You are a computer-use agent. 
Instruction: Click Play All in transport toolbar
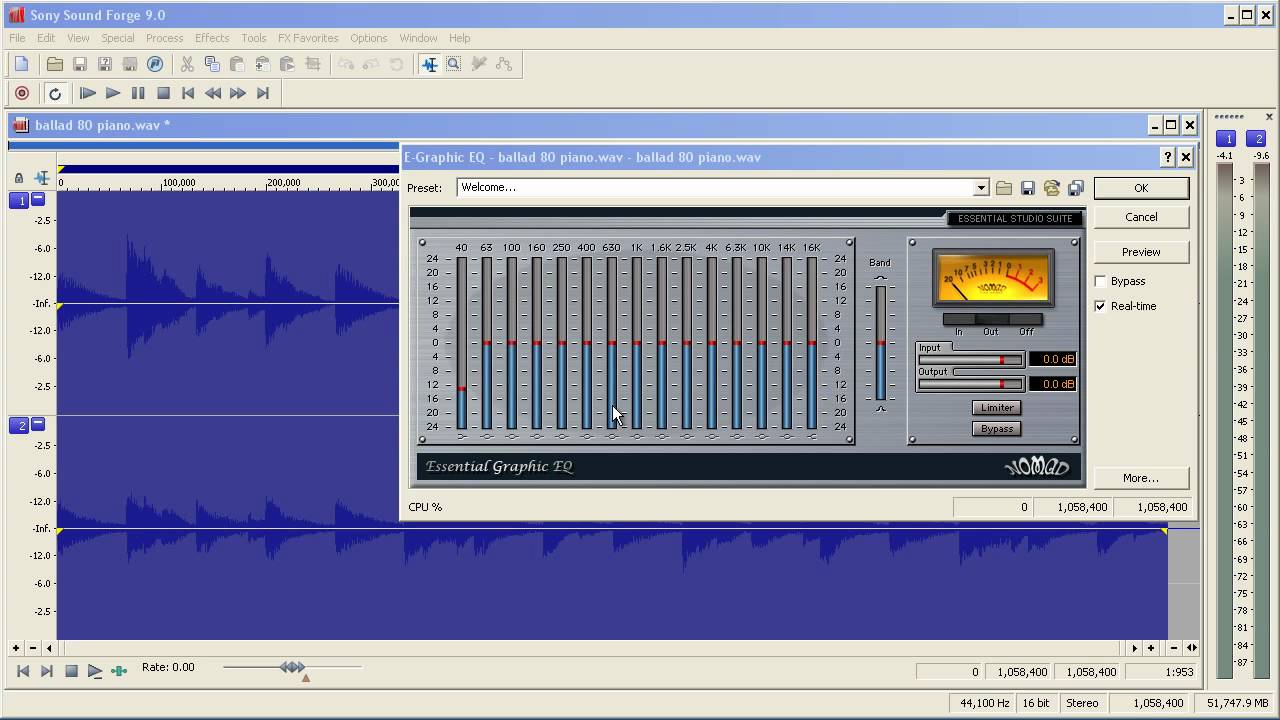(88, 93)
